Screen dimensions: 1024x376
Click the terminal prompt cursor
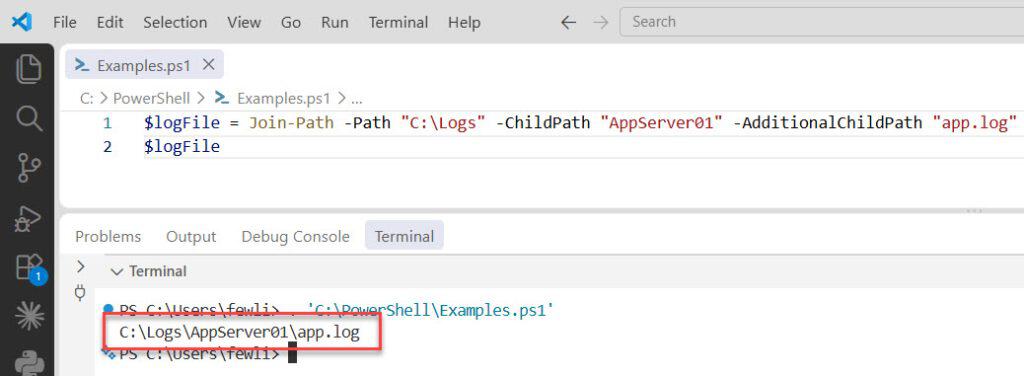tap(292, 354)
